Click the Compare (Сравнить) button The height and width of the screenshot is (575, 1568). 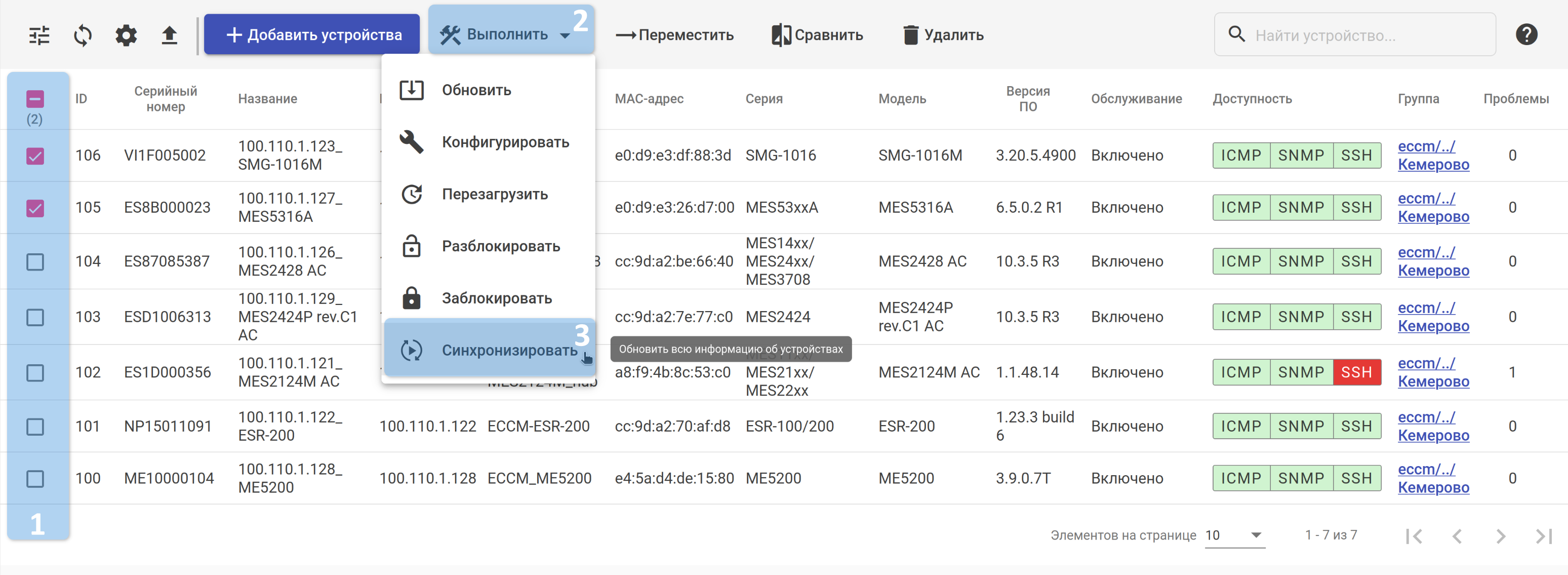818,35
